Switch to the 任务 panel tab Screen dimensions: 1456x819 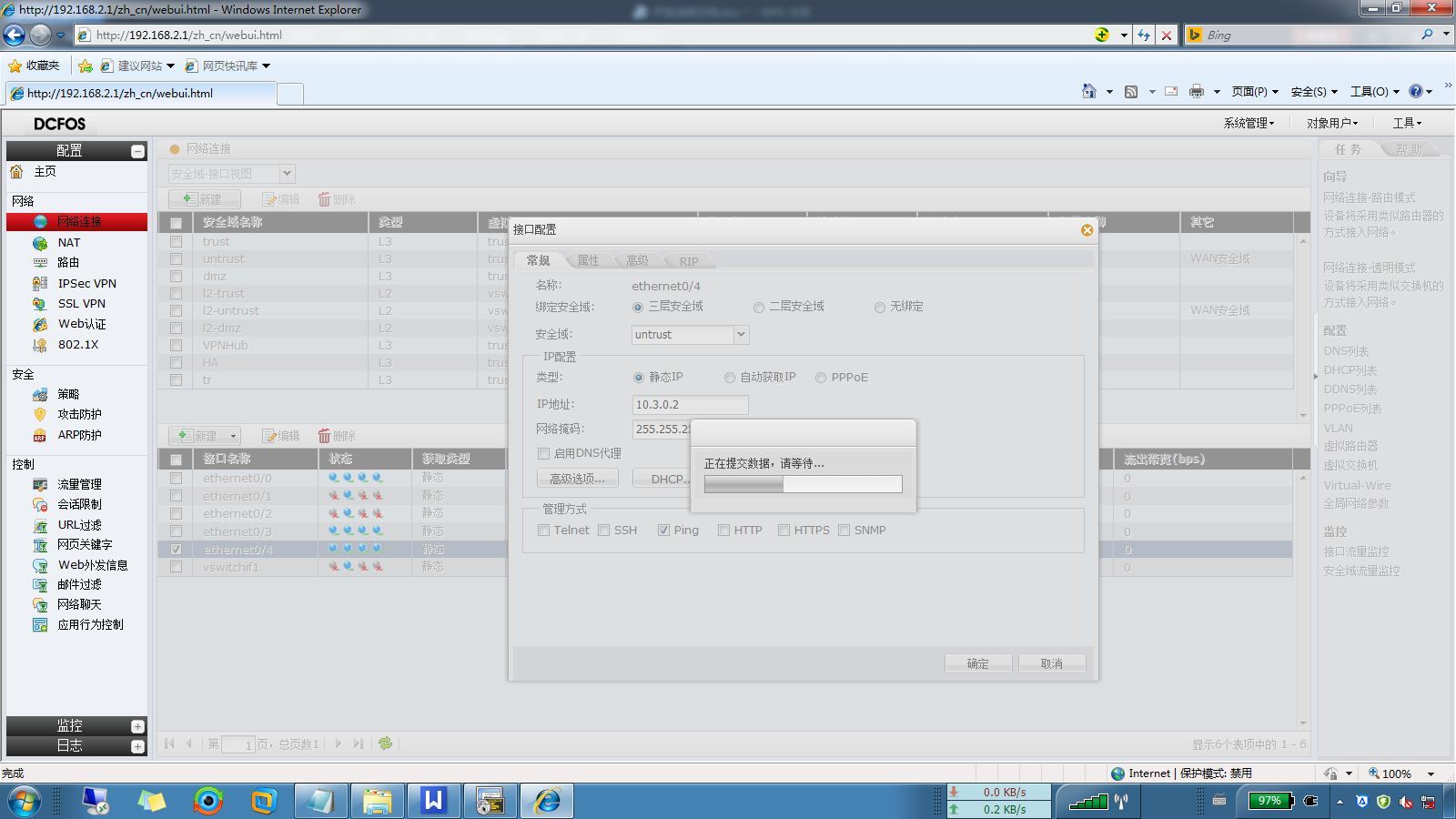click(x=1349, y=149)
